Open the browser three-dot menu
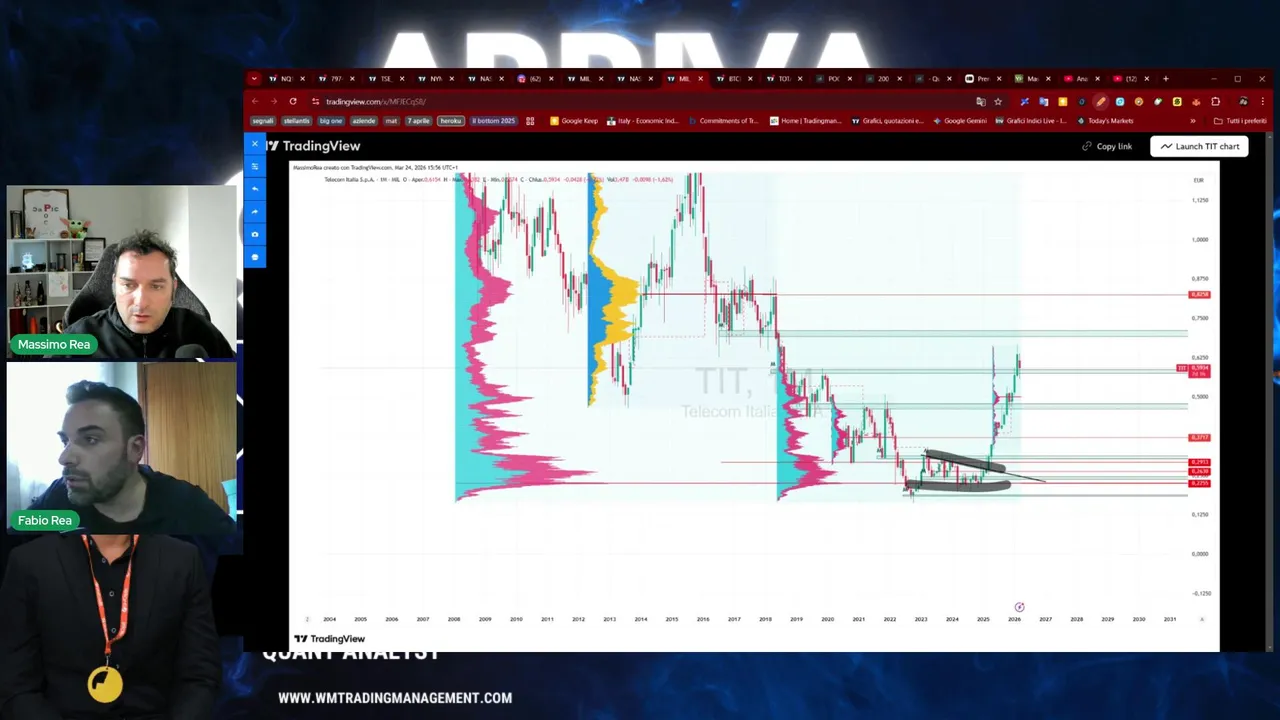The width and height of the screenshot is (1280, 720). 1262,101
